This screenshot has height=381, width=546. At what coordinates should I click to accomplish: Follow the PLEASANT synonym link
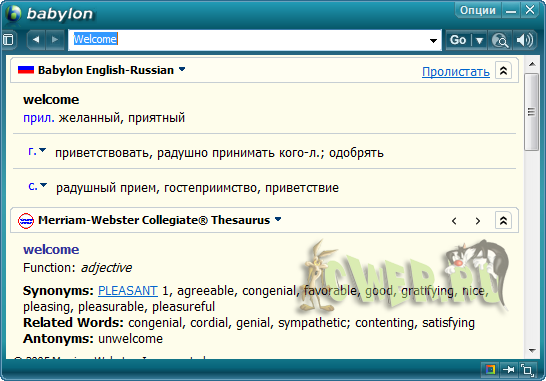[128, 290]
